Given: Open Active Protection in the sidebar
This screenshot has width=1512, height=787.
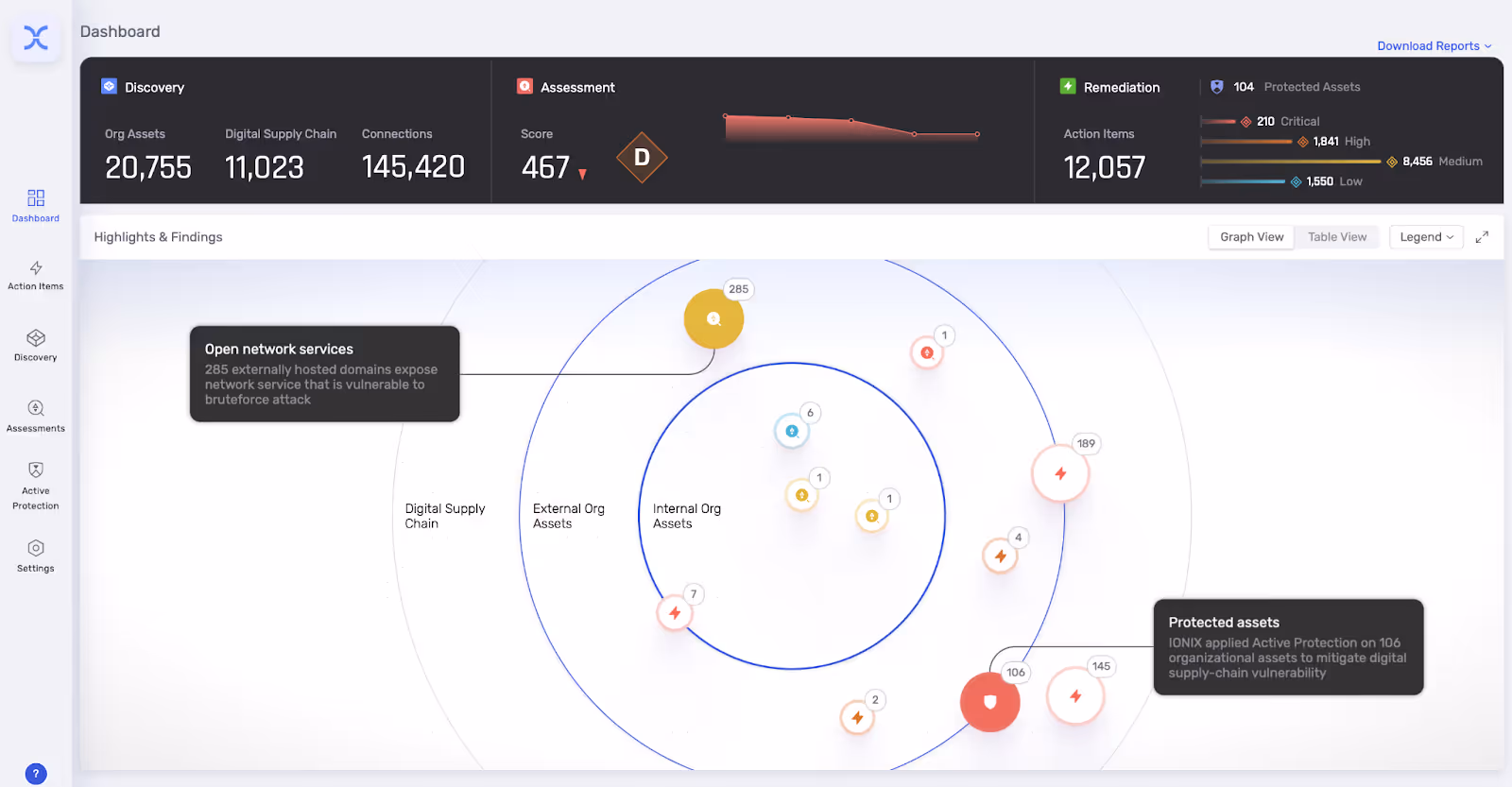Looking at the screenshot, I should (36, 486).
